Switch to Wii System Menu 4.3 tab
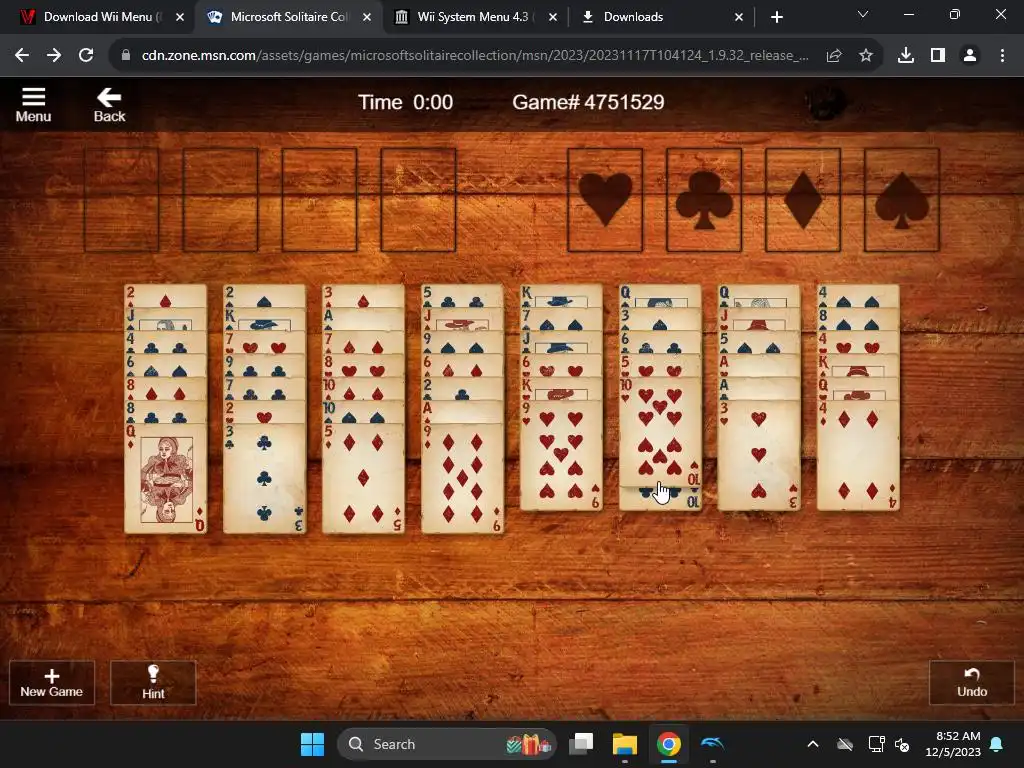This screenshot has width=1024, height=768. [473, 17]
